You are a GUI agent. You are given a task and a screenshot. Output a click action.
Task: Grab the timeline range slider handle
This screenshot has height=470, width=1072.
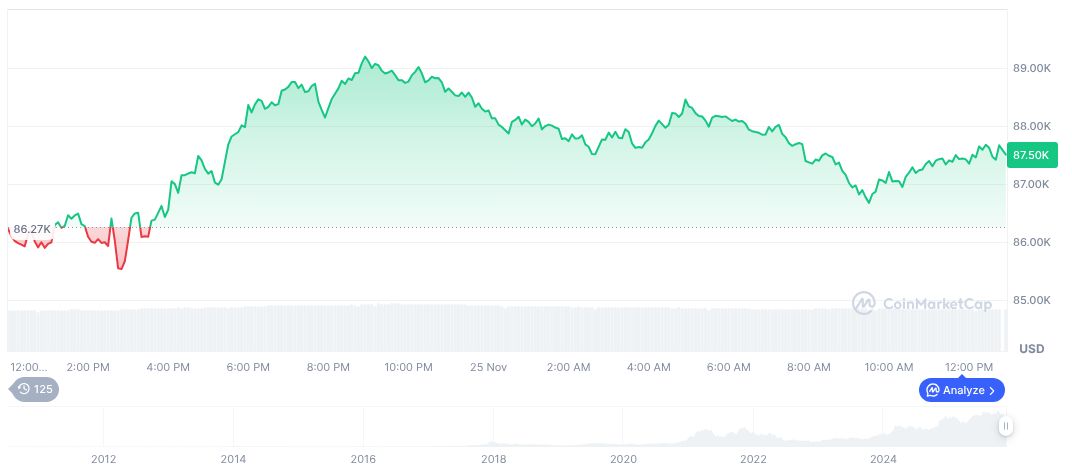[x=1005, y=426]
